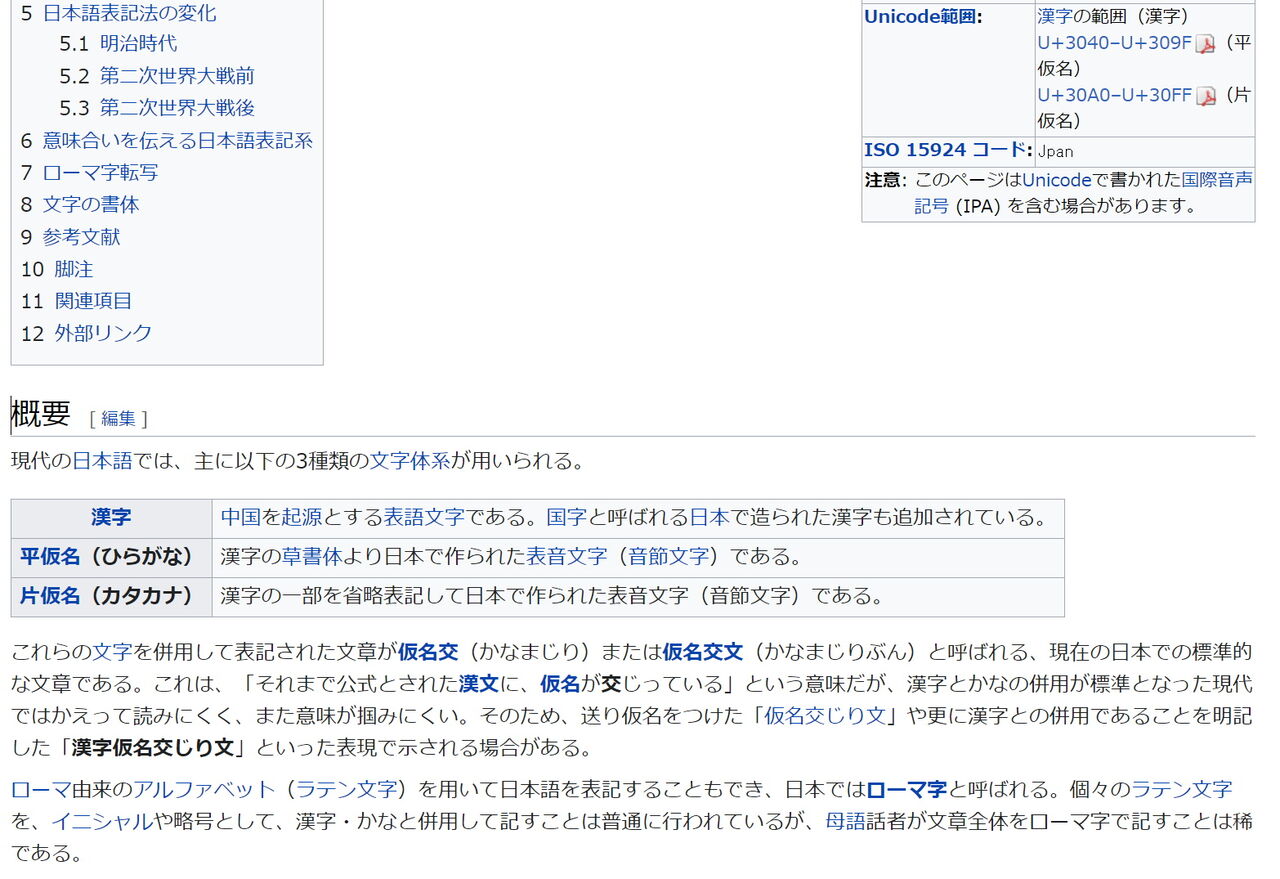The width and height of the screenshot is (1280, 879).
Task: Open the Unicode link in the 注意 note
Action: pos(1056,180)
